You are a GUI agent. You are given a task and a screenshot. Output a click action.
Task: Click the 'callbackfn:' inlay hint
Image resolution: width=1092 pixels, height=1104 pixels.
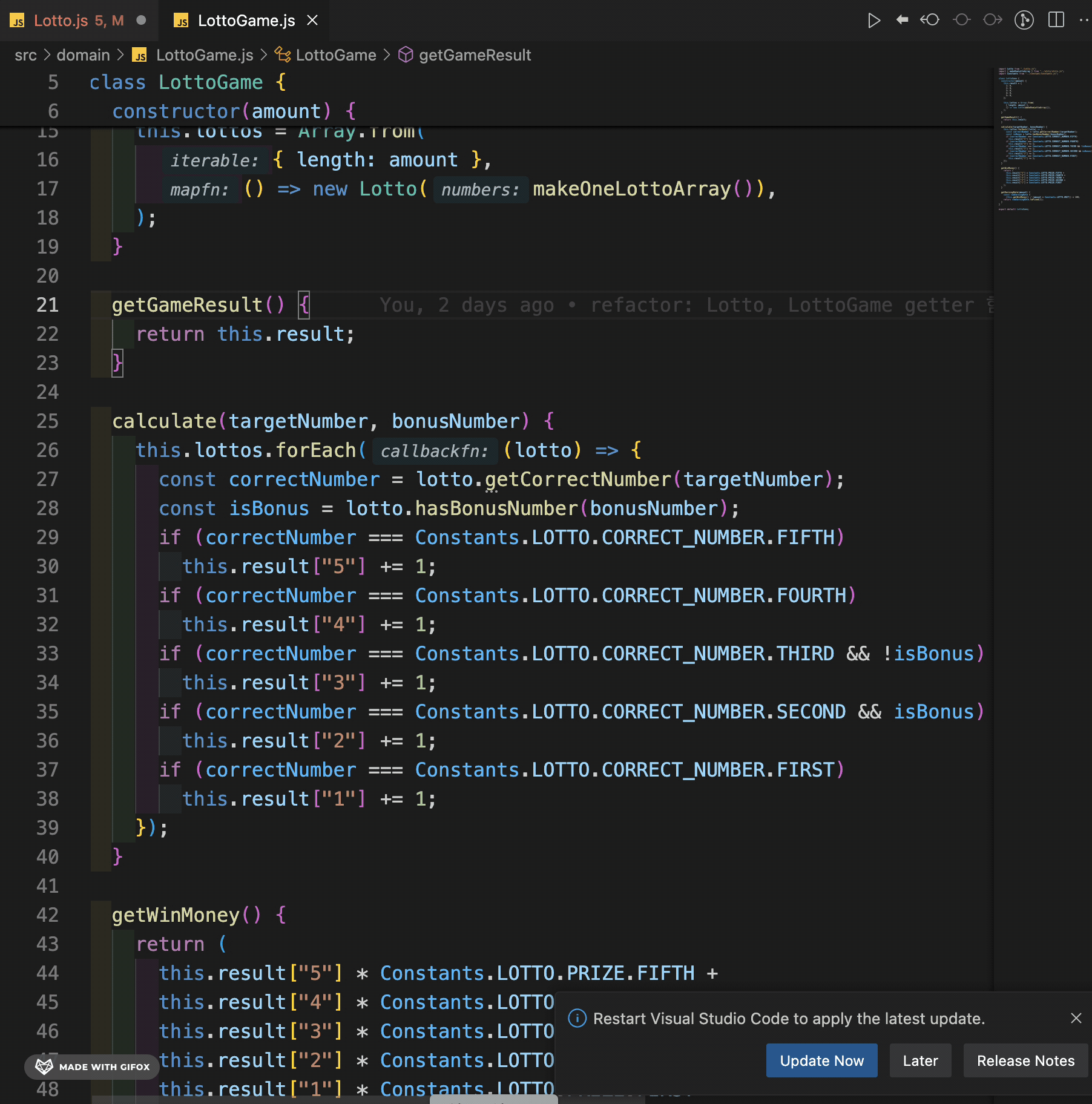pos(435,451)
